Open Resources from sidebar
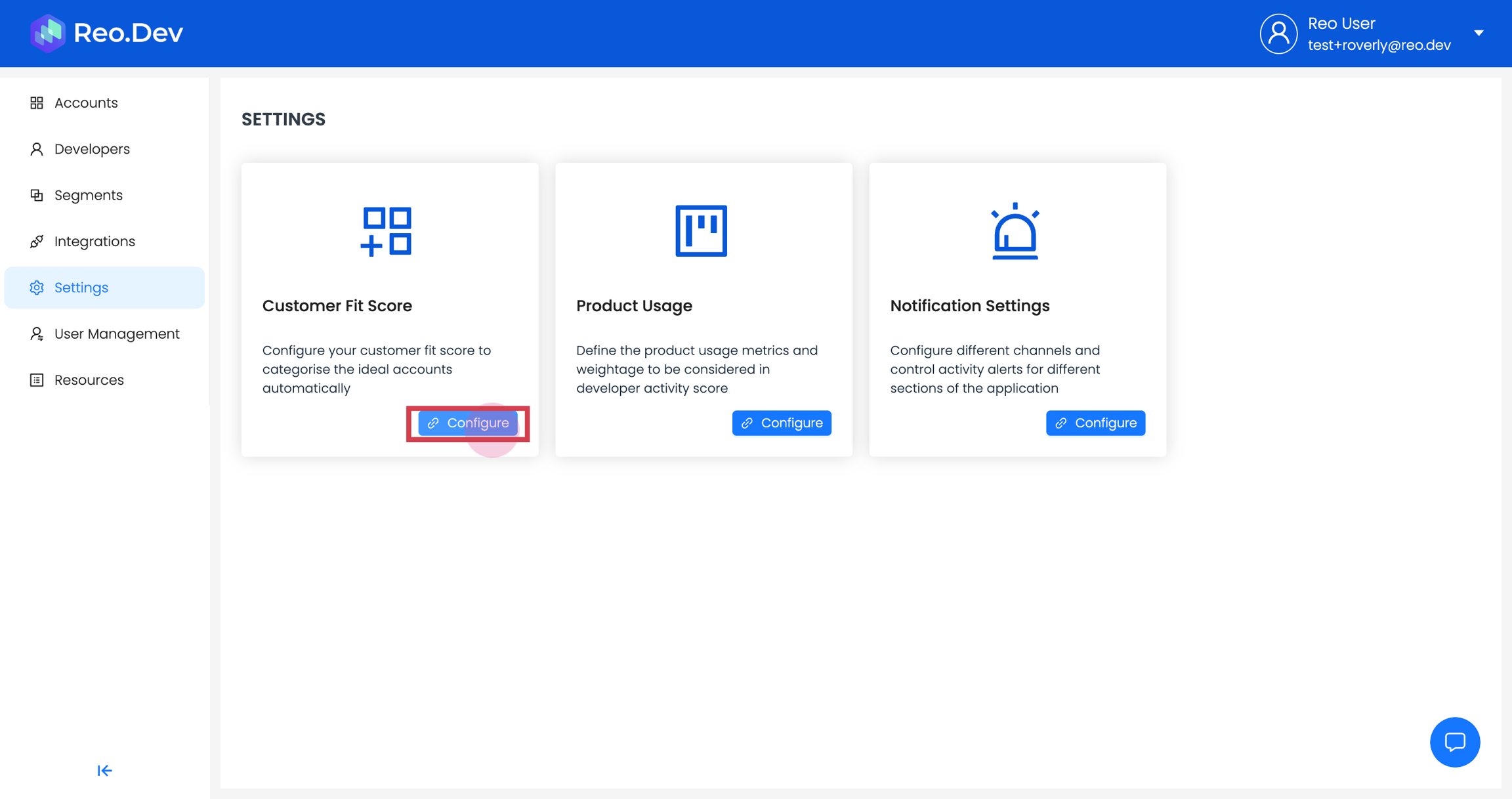 point(89,380)
